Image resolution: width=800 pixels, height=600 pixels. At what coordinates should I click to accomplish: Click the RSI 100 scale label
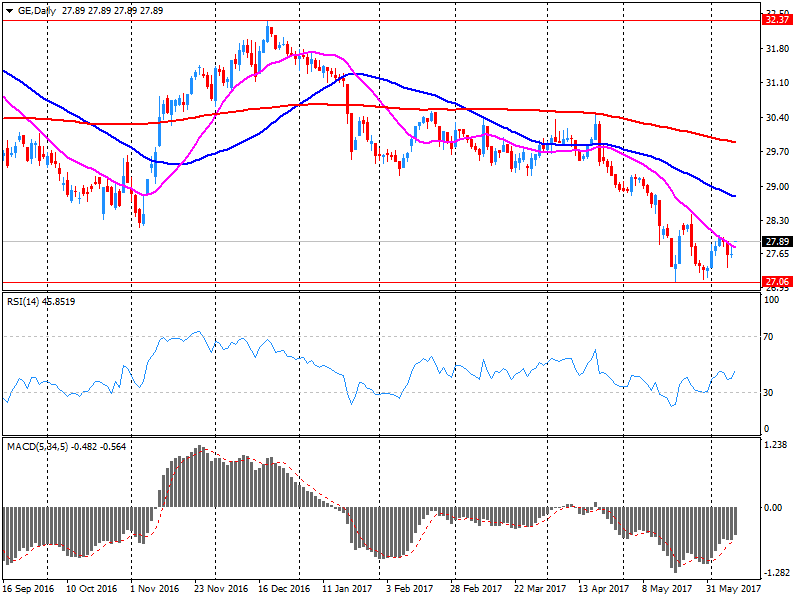click(x=771, y=300)
